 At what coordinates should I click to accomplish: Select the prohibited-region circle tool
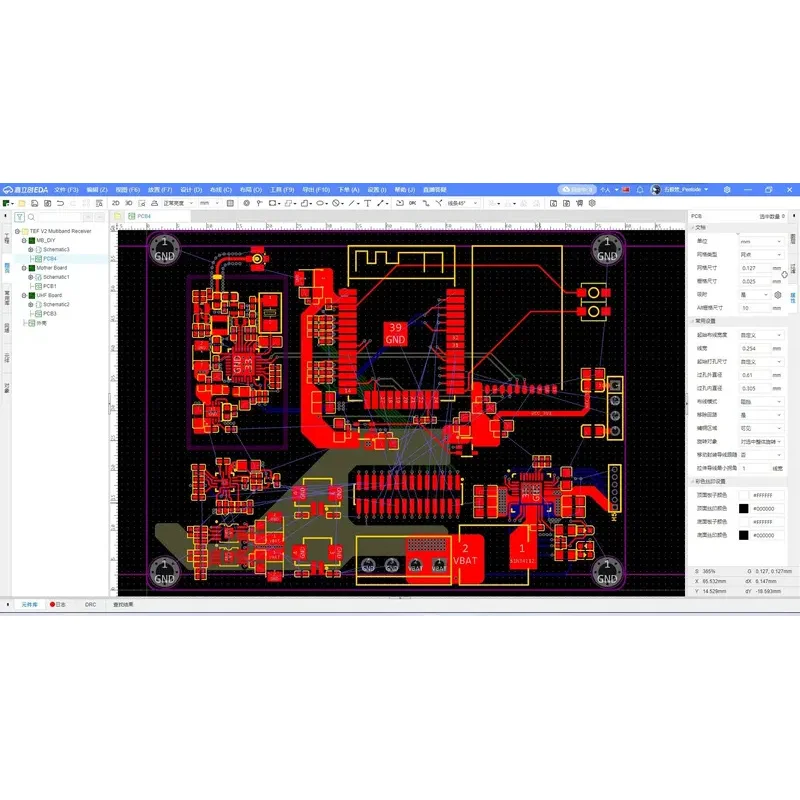pyautogui.click(x=336, y=203)
